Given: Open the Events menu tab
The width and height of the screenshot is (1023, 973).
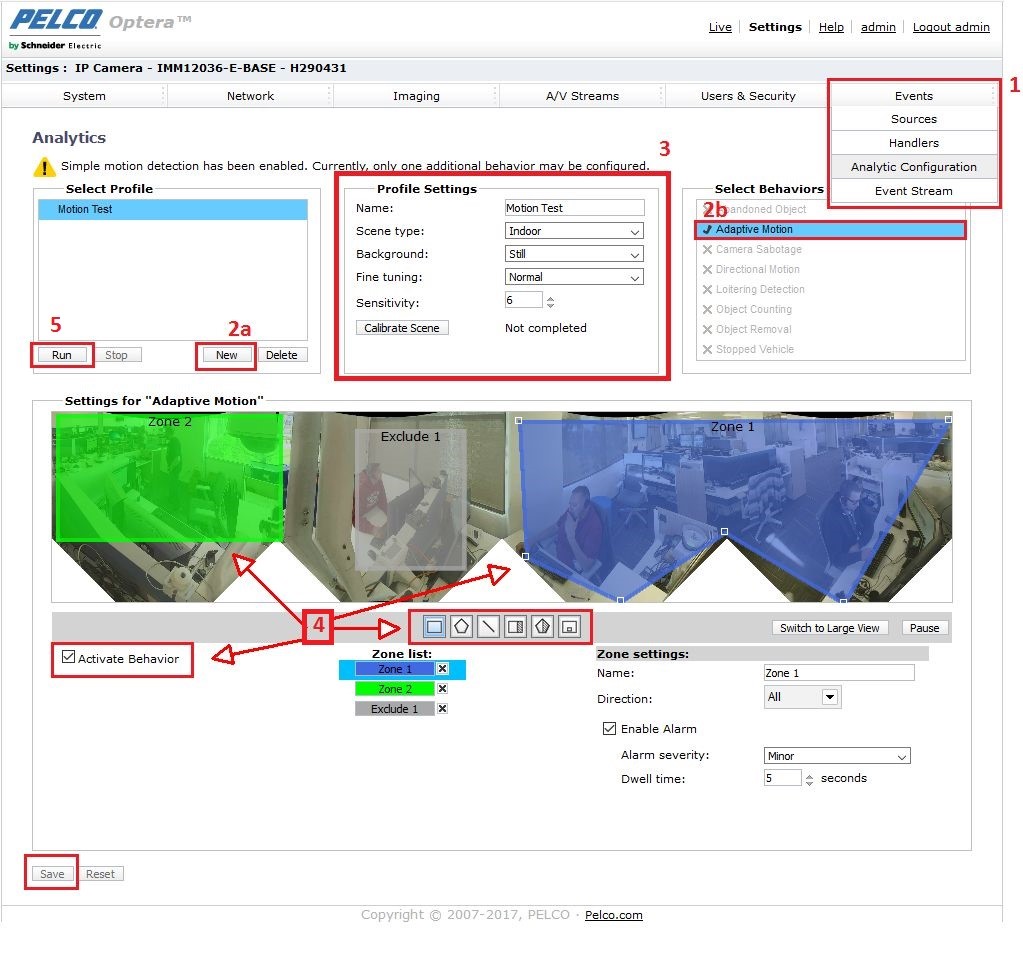Looking at the screenshot, I should (913, 96).
